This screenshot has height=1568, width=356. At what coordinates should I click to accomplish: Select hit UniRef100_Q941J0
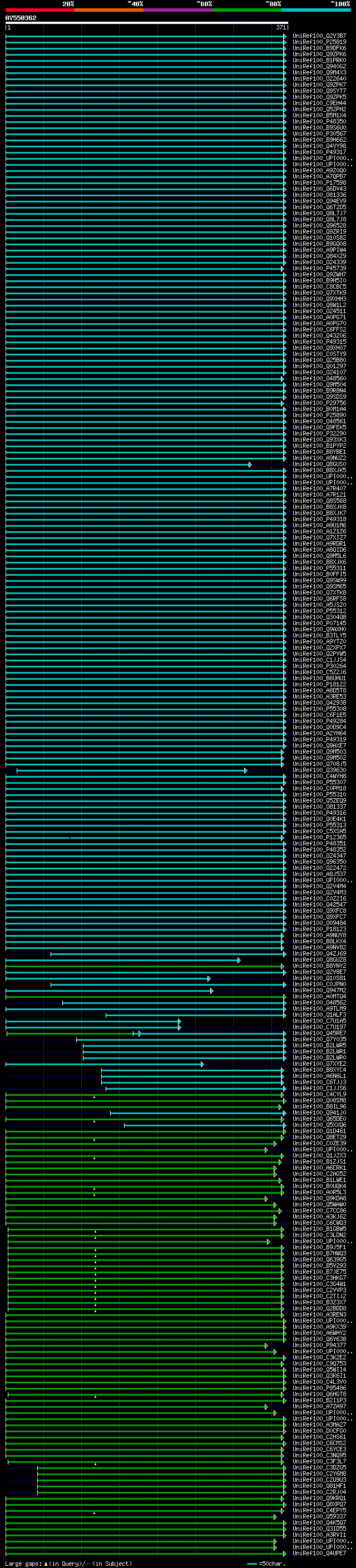(x=319, y=1112)
